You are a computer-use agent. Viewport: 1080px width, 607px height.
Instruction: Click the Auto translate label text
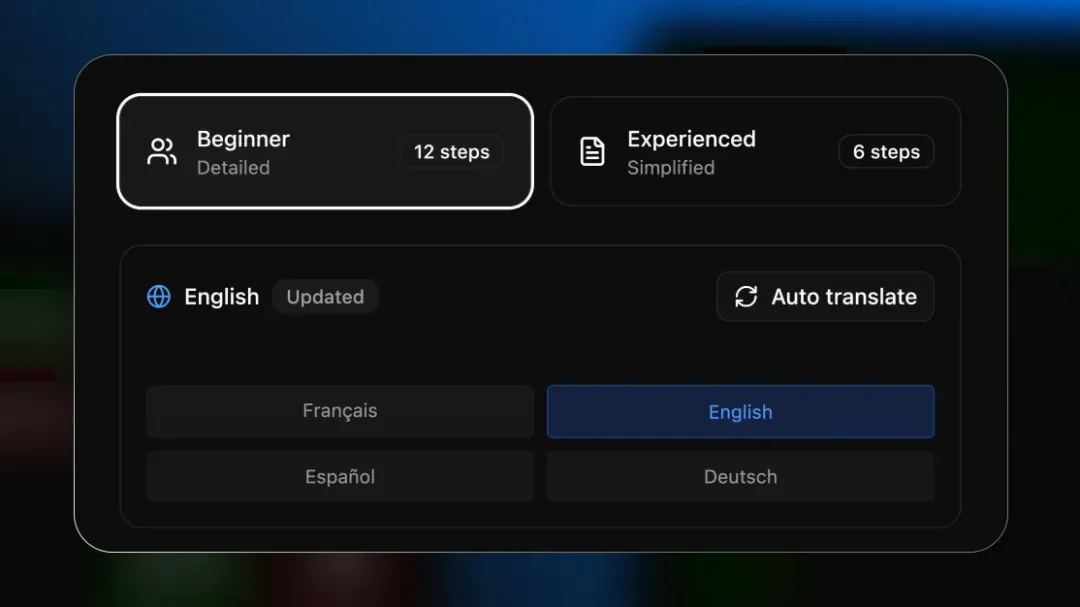coord(844,297)
